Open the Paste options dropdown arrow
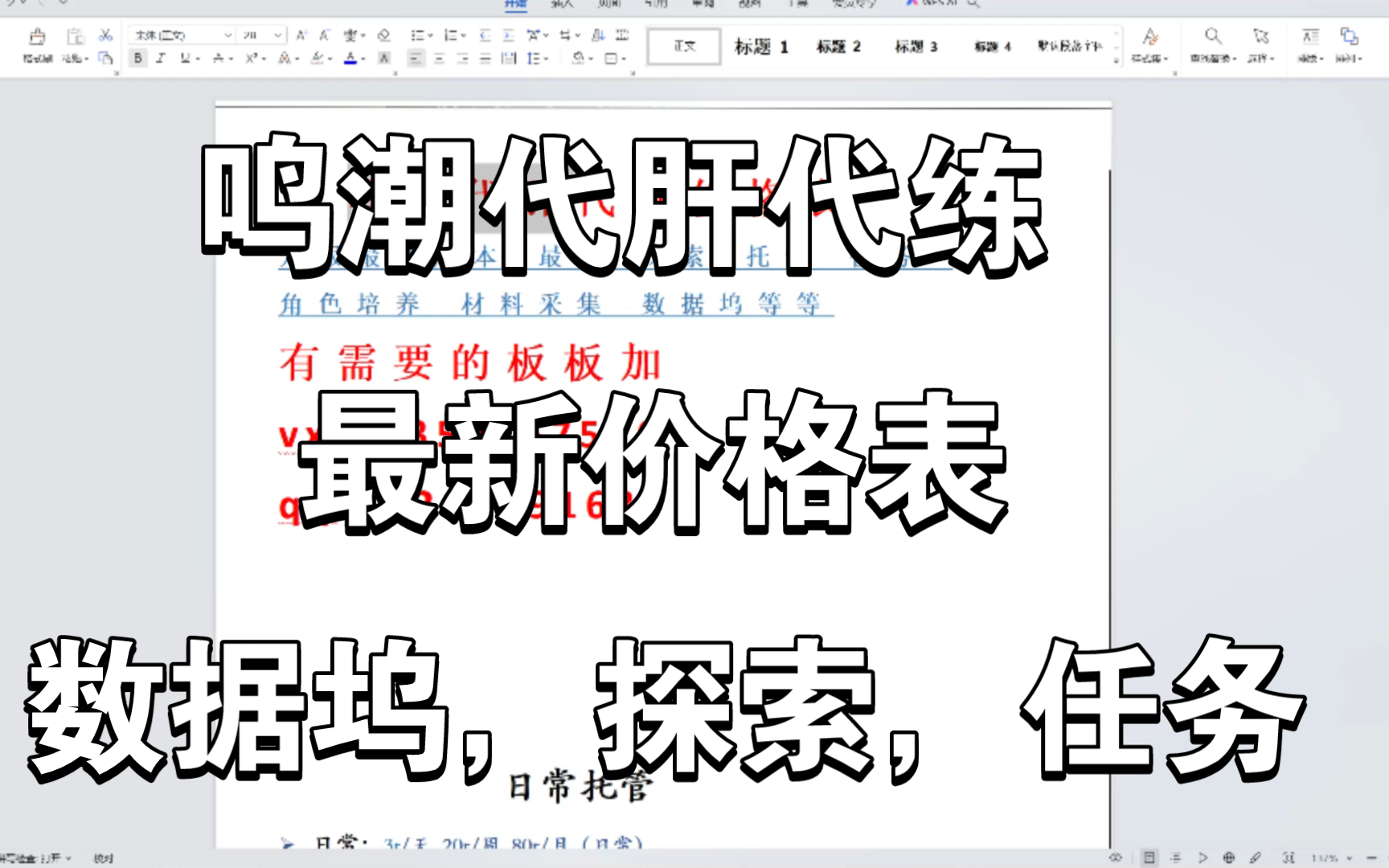Image resolution: width=1389 pixels, height=868 pixels. (x=86, y=59)
